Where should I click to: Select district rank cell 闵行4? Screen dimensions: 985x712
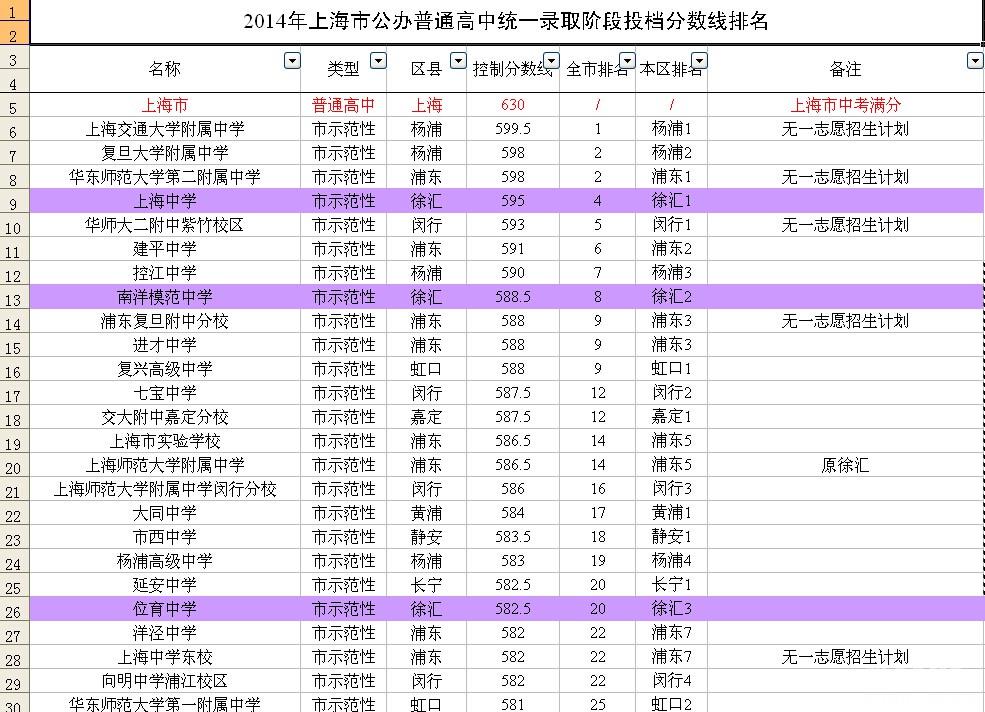pos(672,681)
